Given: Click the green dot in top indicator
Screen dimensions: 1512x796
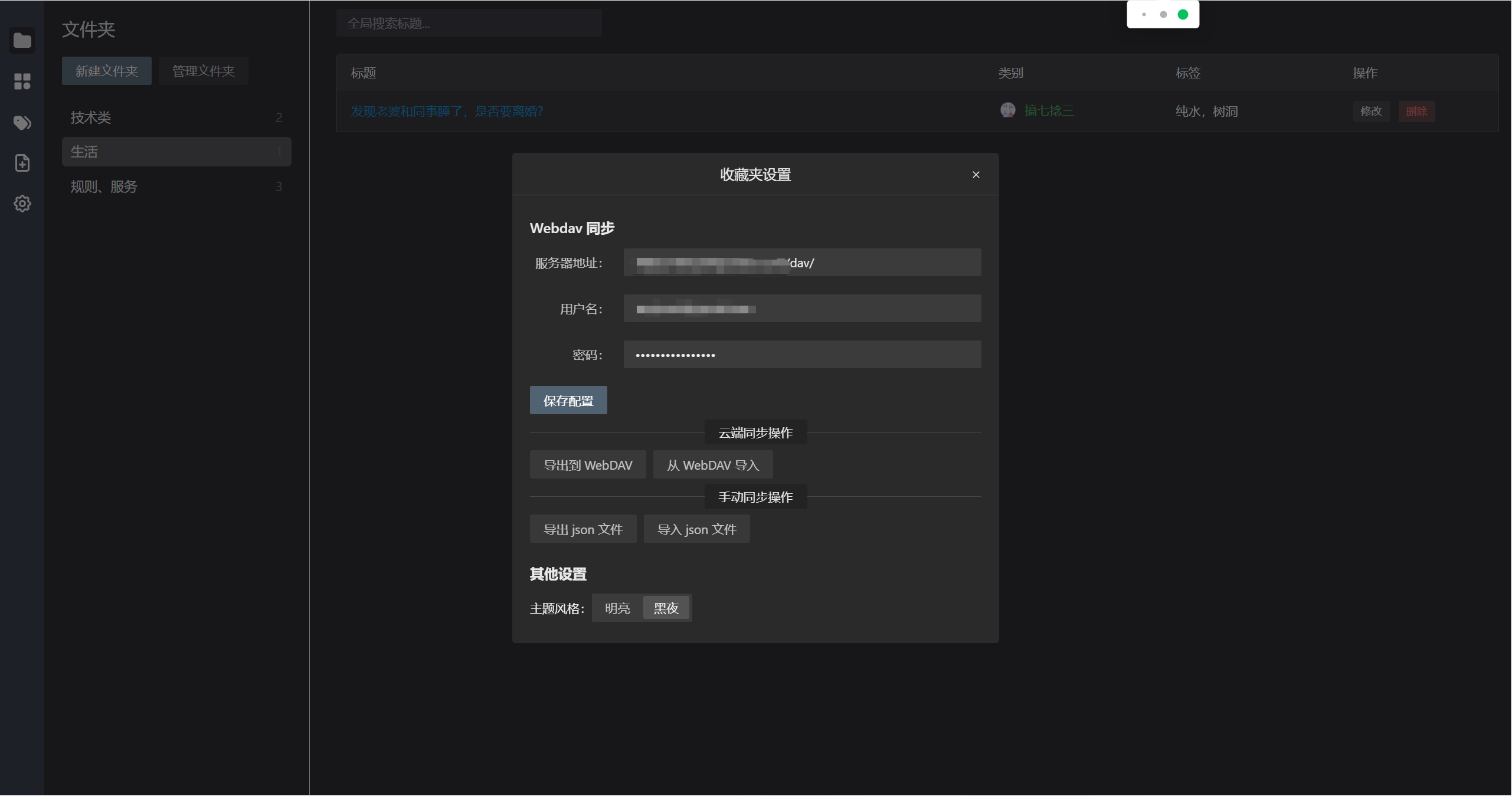Looking at the screenshot, I should [1183, 14].
